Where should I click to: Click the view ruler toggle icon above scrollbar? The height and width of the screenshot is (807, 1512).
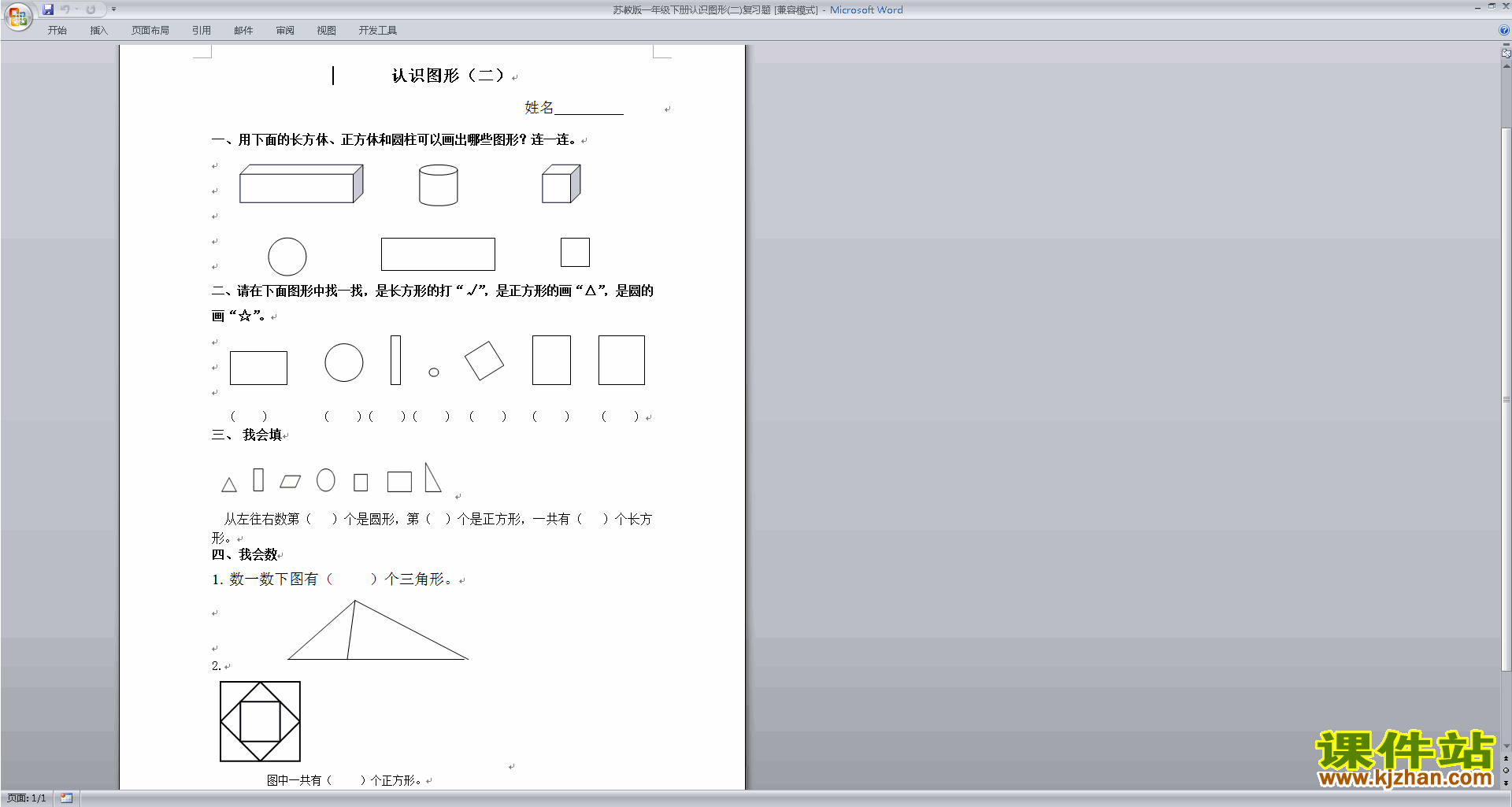point(1506,54)
